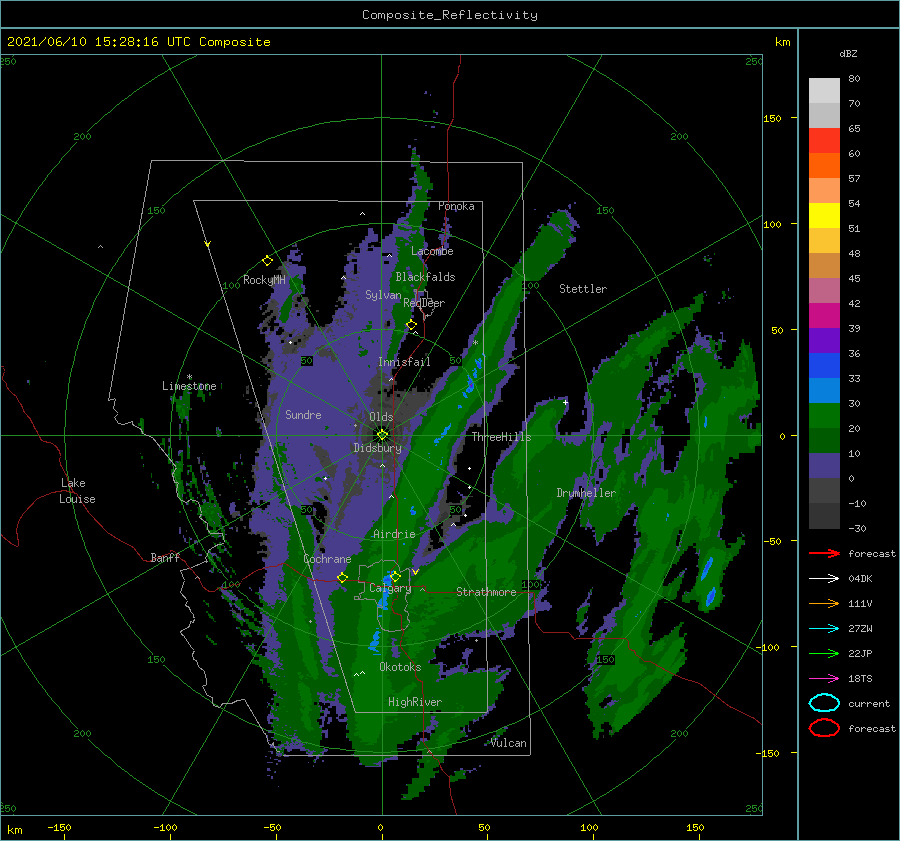Viewport: 900px width, 841px height.
Task: Click the 100 tick label on right axis
Action: pos(772,224)
